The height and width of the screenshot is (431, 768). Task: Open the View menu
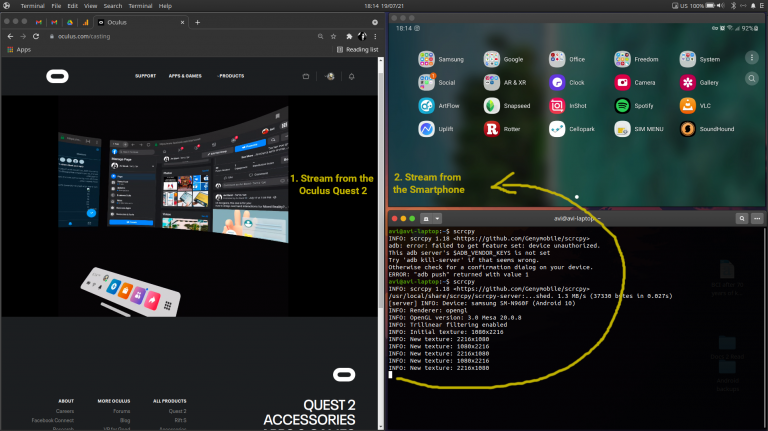click(91, 6)
